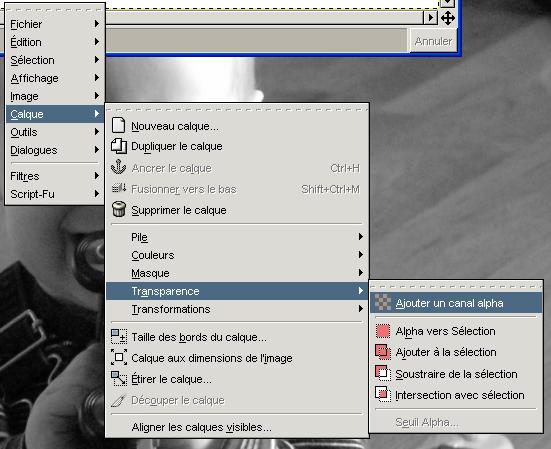Click the horizontal scrollbar right arrow
This screenshot has height=449, width=551.
(x=430, y=17)
